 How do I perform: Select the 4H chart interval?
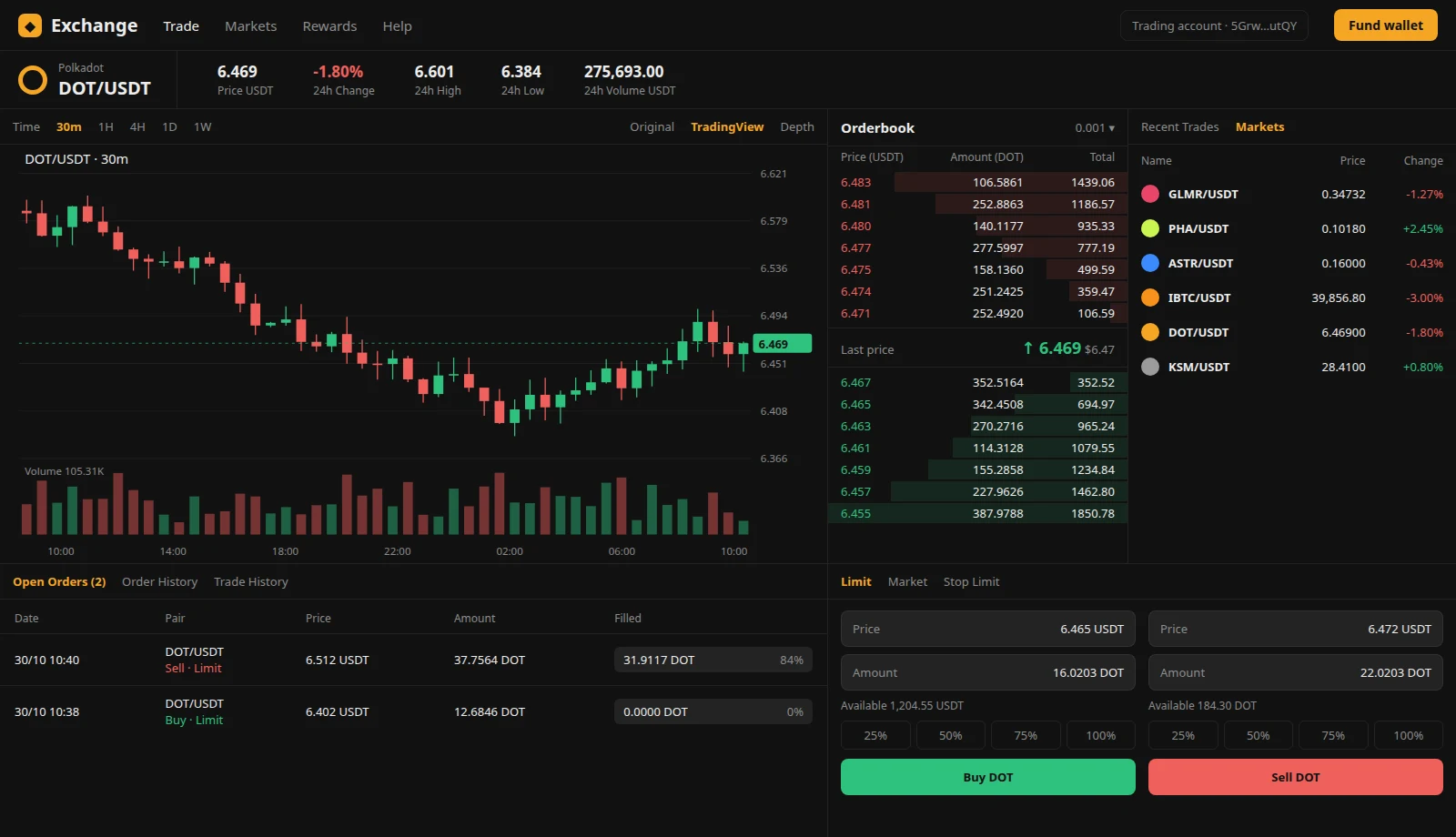point(137,127)
